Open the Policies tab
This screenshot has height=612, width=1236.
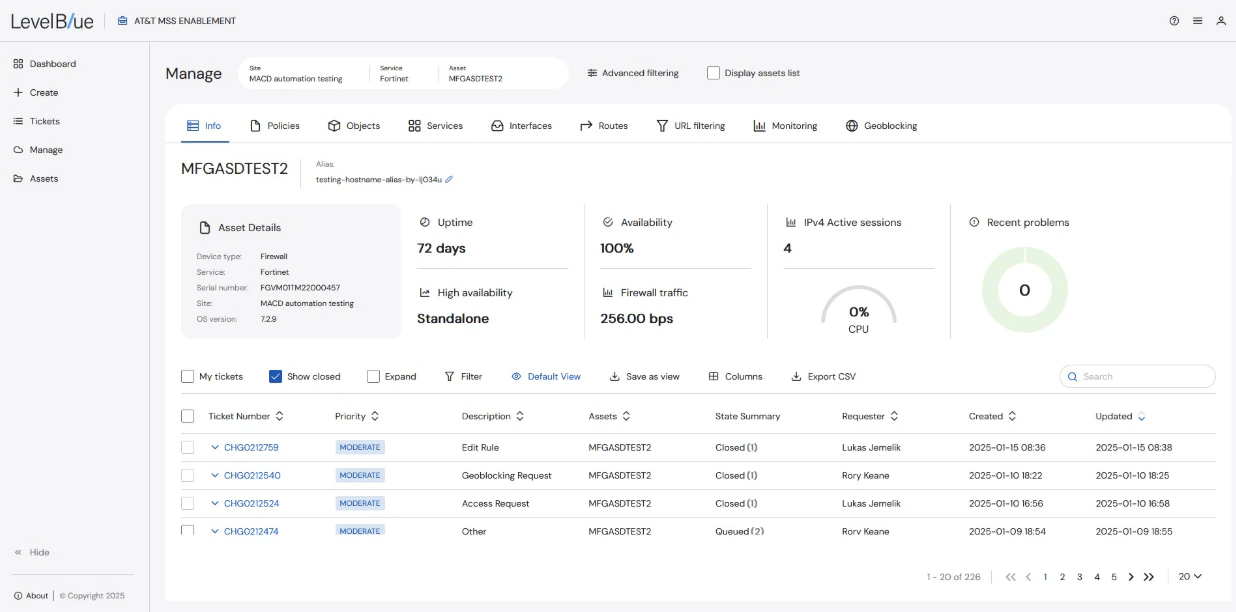[x=275, y=126]
